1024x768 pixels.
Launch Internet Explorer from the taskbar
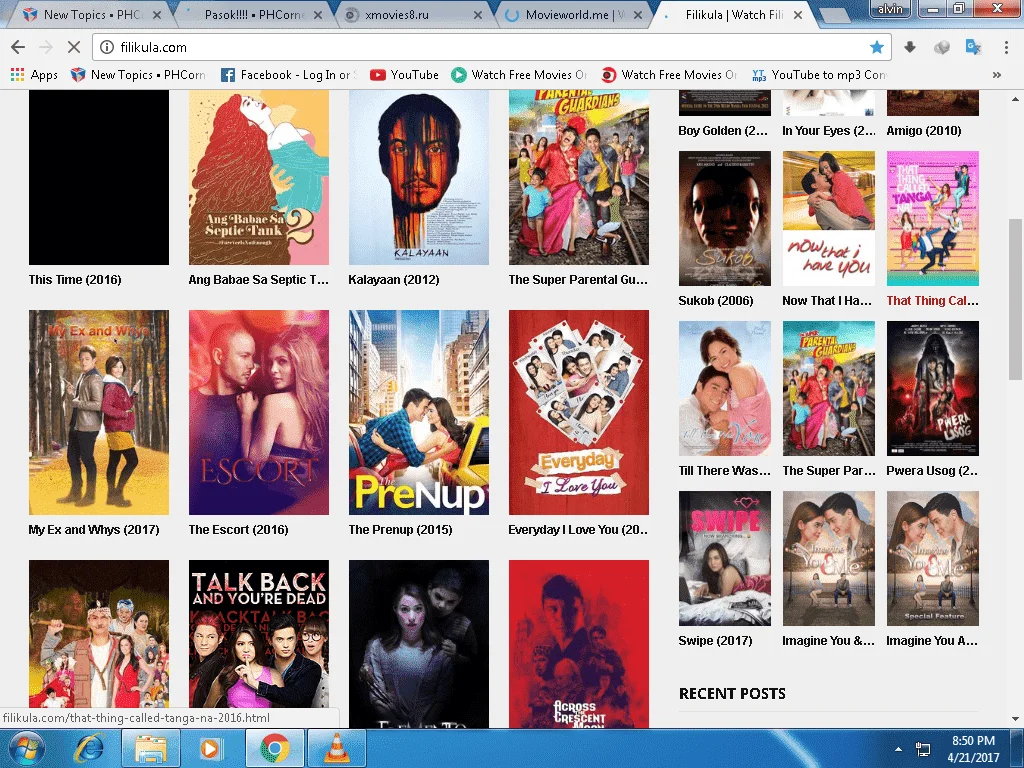[x=89, y=748]
